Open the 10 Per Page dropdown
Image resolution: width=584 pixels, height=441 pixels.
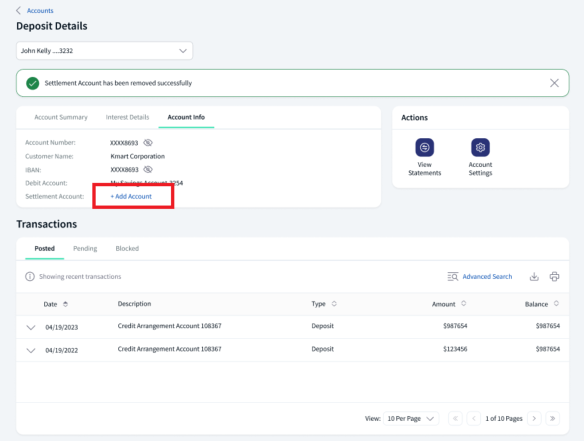click(x=411, y=418)
